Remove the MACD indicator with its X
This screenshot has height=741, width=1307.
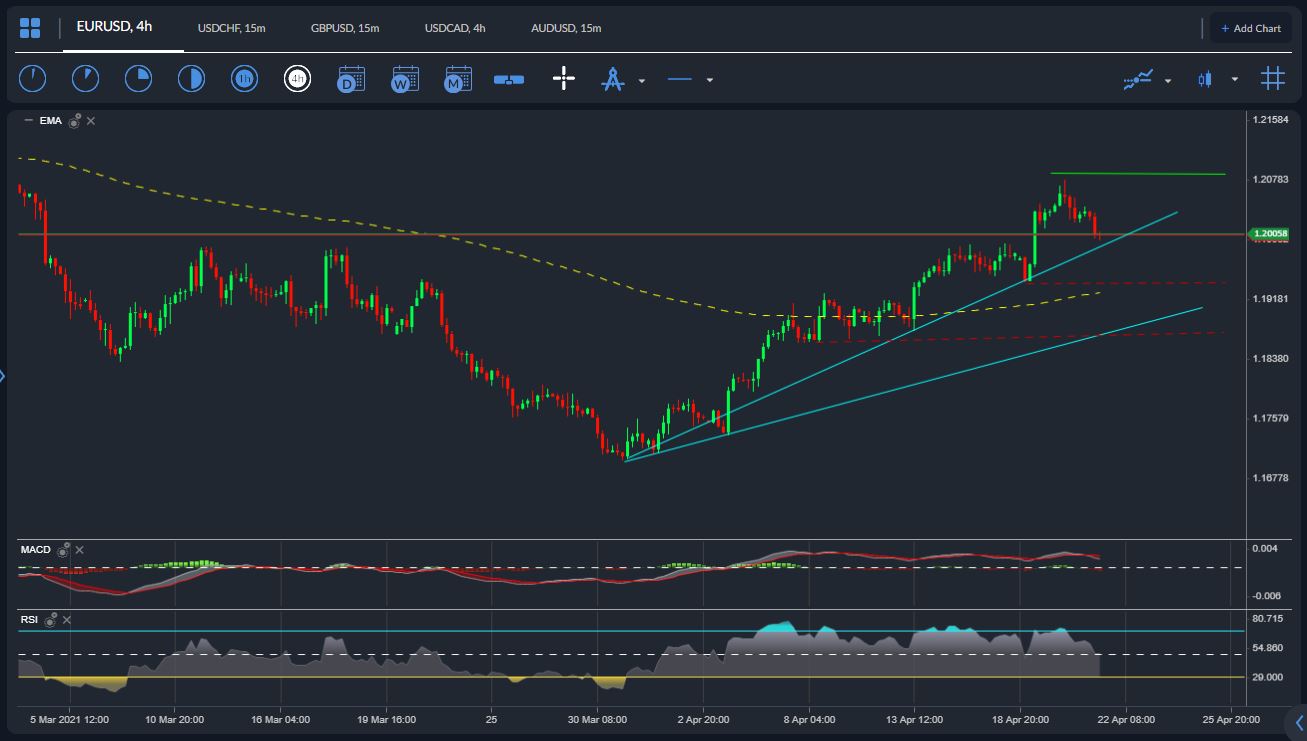[78, 549]
